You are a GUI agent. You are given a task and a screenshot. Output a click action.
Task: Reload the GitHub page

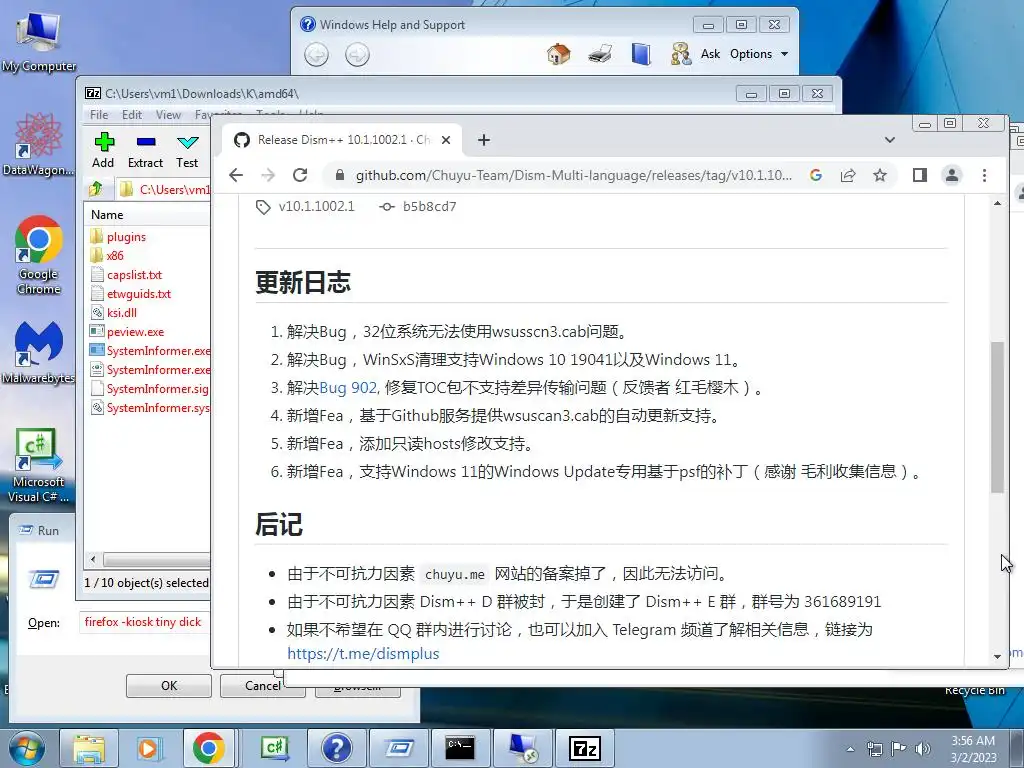[x=300, y=175]
